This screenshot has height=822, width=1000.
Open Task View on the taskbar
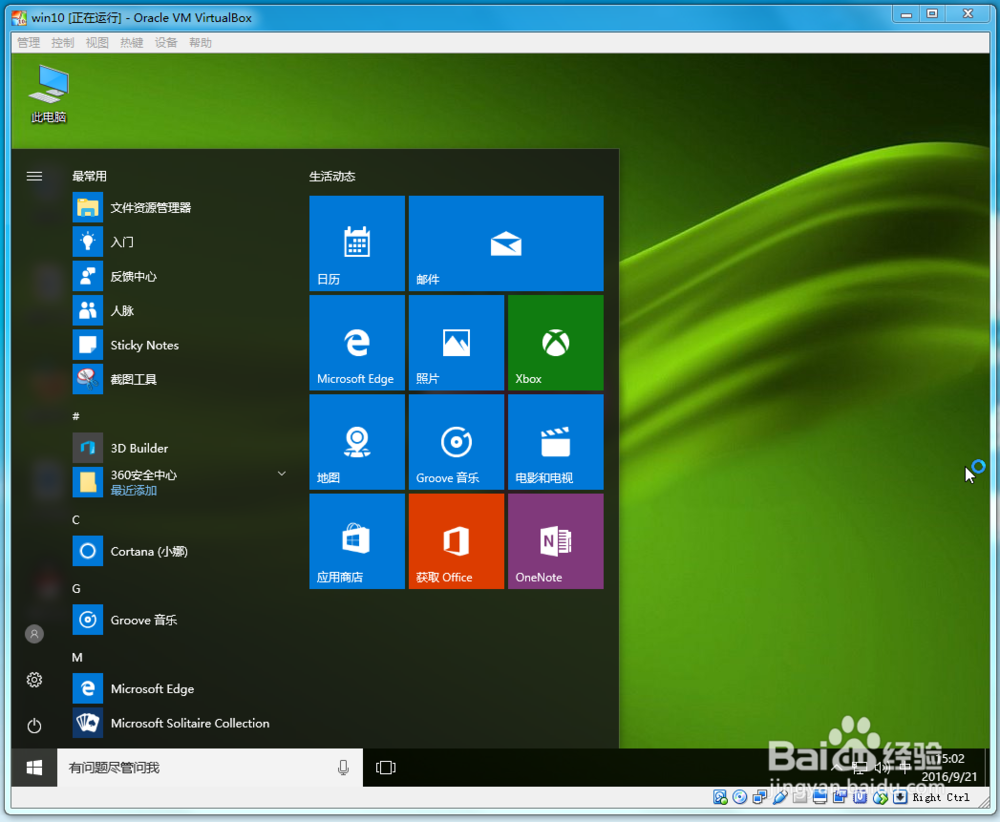pyautogui.click(x=386, y=768)
